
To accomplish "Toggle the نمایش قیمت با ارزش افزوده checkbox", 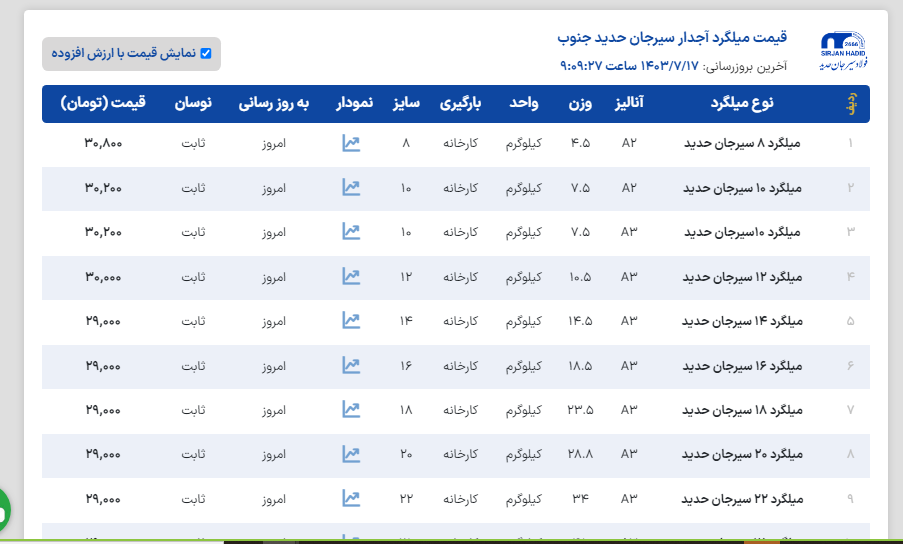I will (206, 54).
